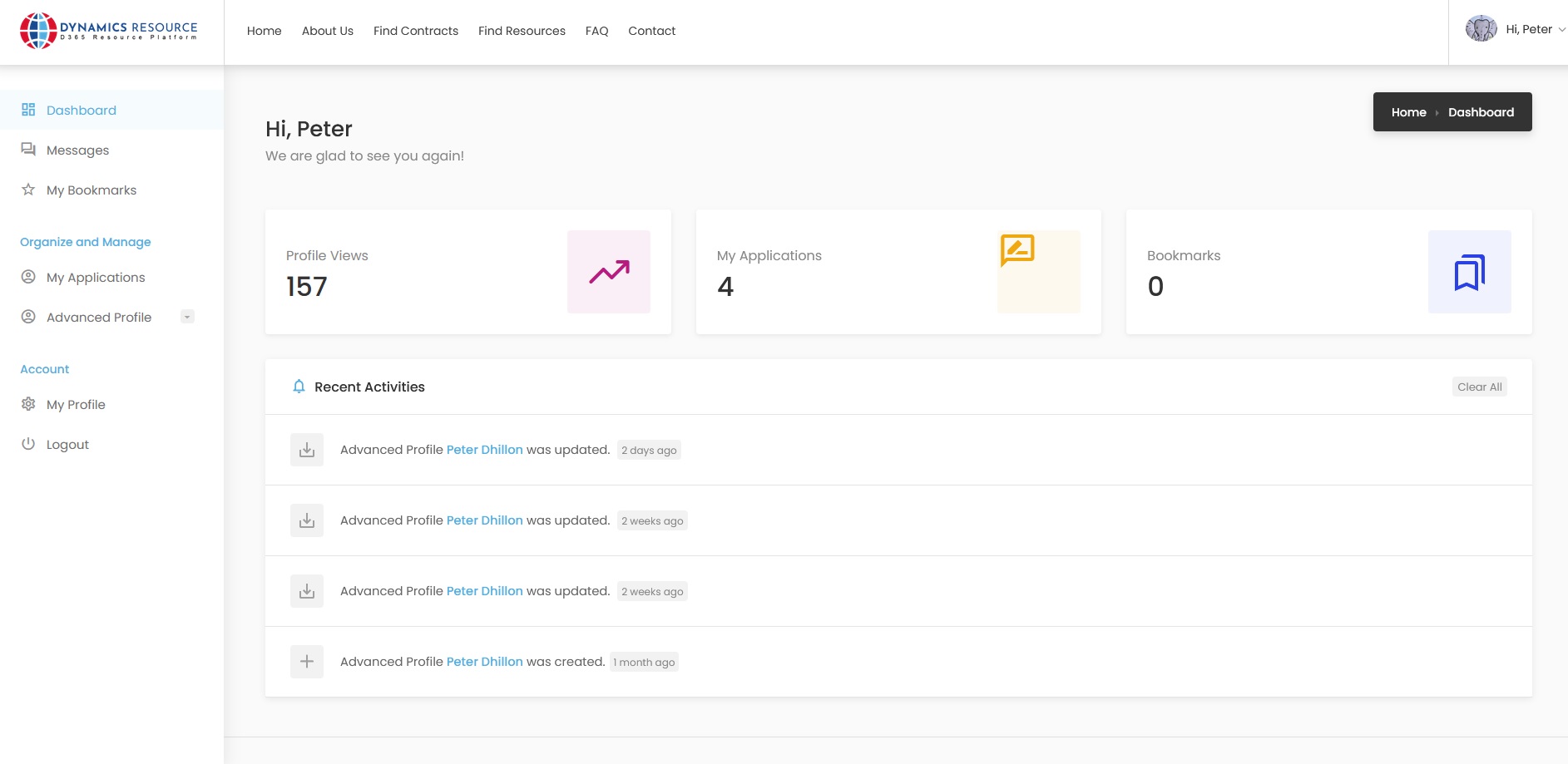Click the user avatar picture in header
1568x764 pixels.
pos(1481,29)
